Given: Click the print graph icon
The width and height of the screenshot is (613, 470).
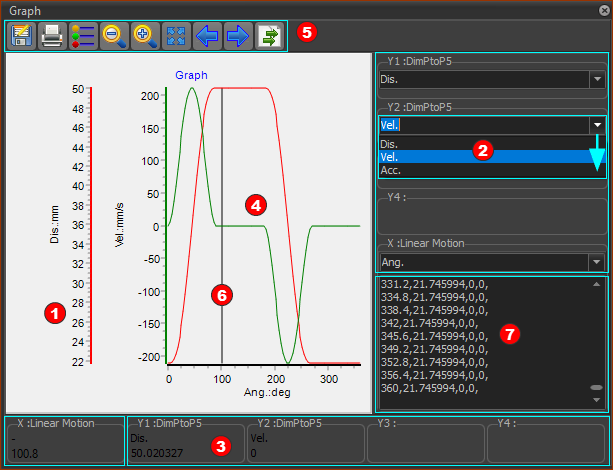Looking at the screenshot, I should point(52,36).
